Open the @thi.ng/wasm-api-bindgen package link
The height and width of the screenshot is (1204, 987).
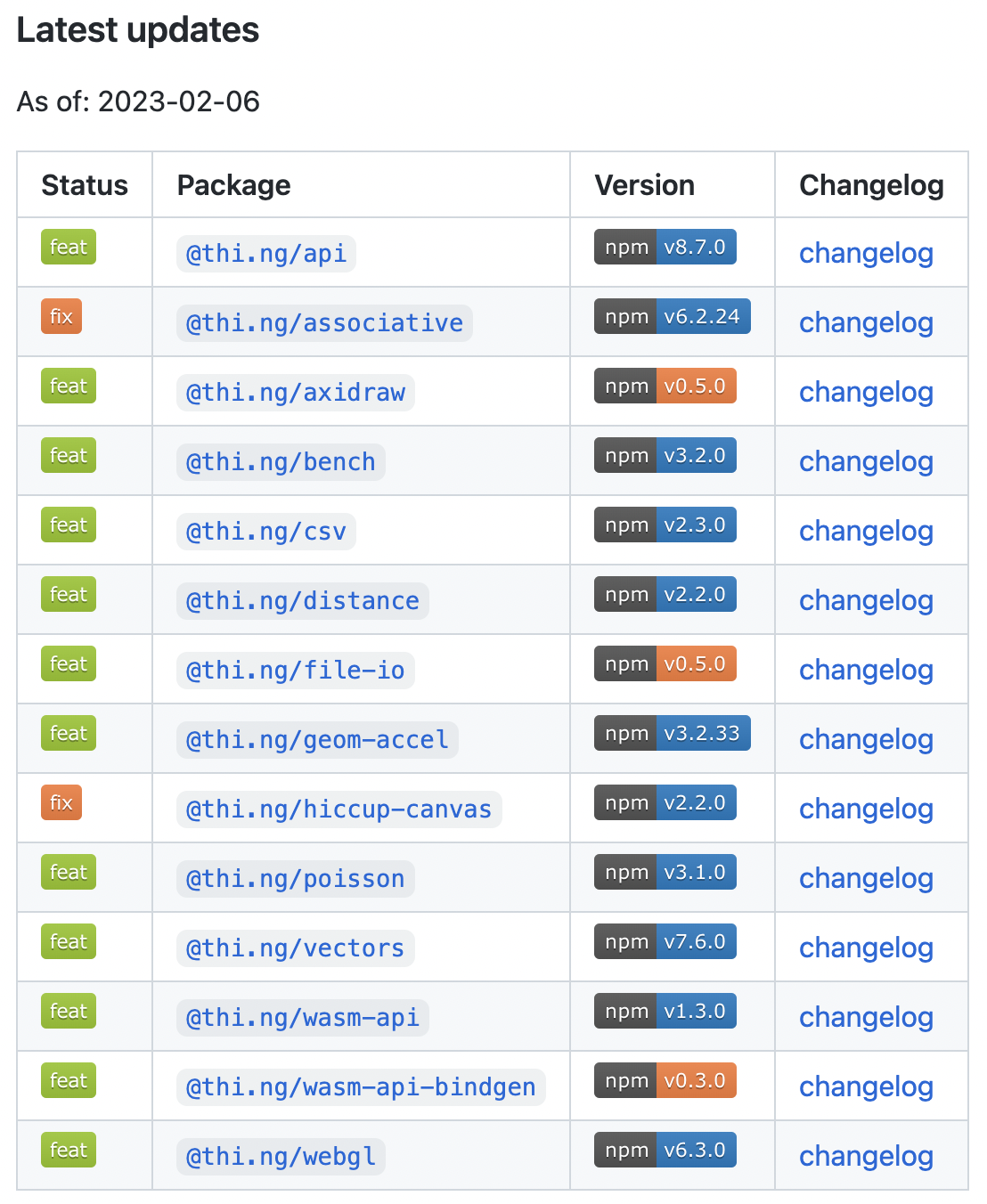[361, 1087]
